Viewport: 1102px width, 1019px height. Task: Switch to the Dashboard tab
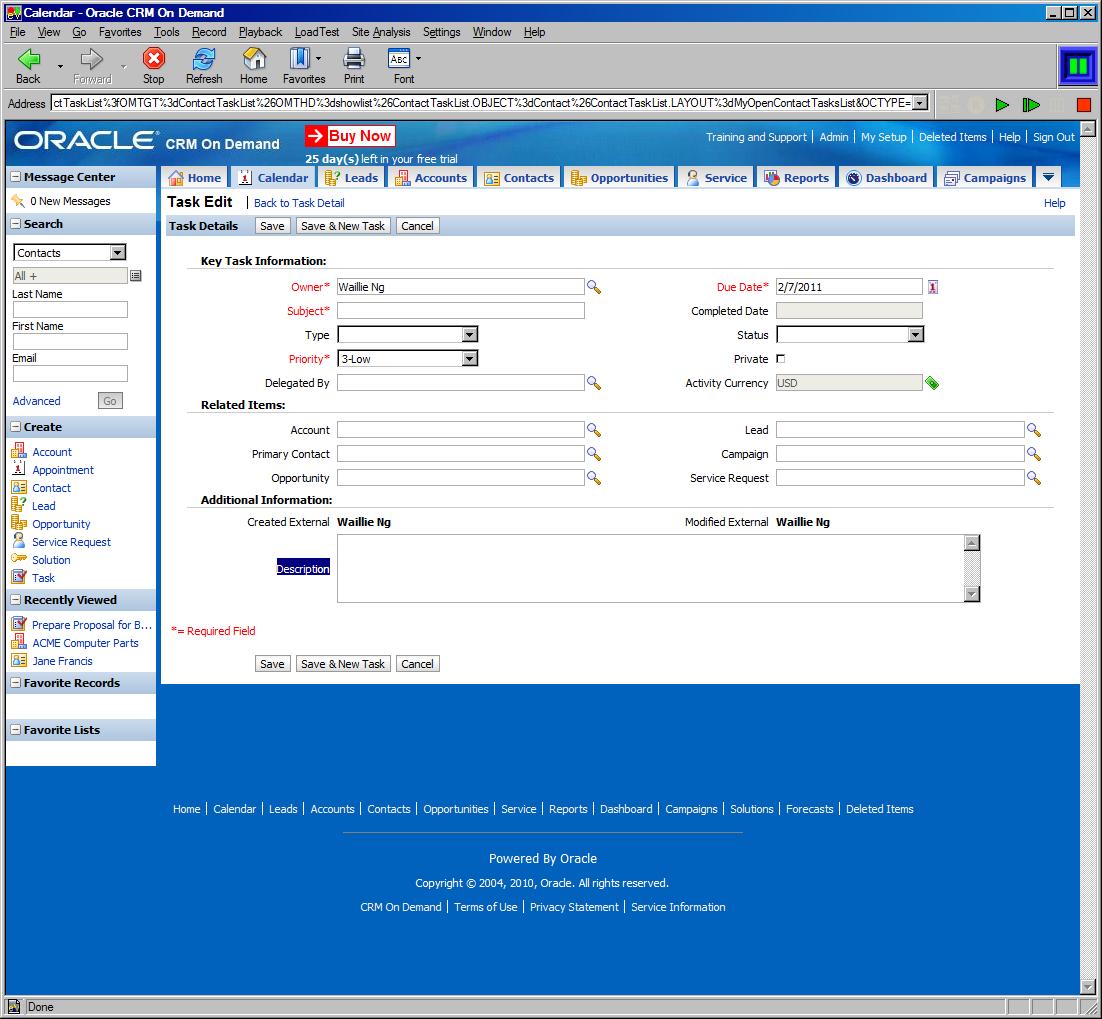coord(886,178)
